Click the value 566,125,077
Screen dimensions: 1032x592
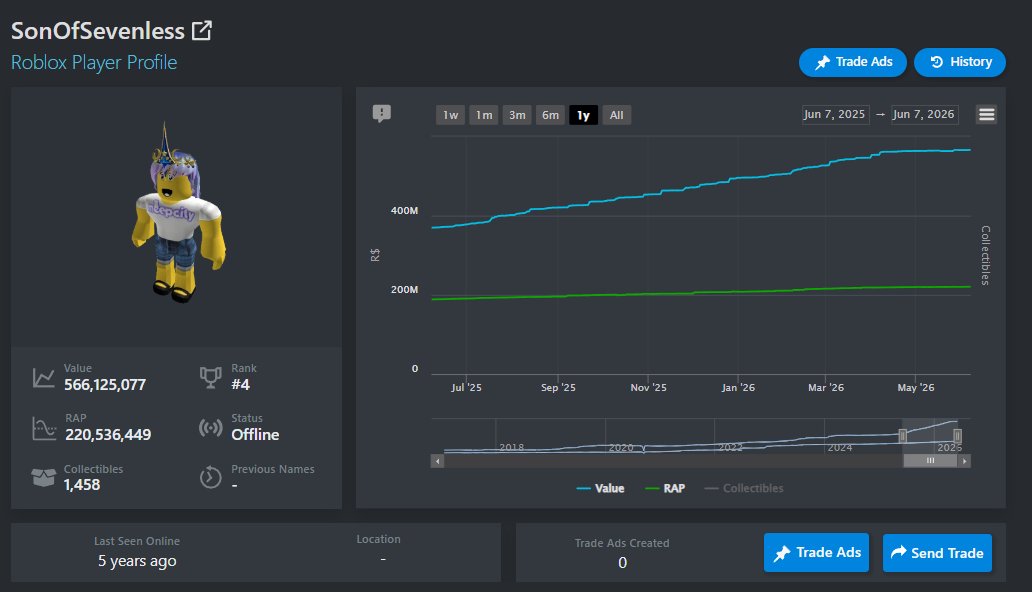[105, 385]
